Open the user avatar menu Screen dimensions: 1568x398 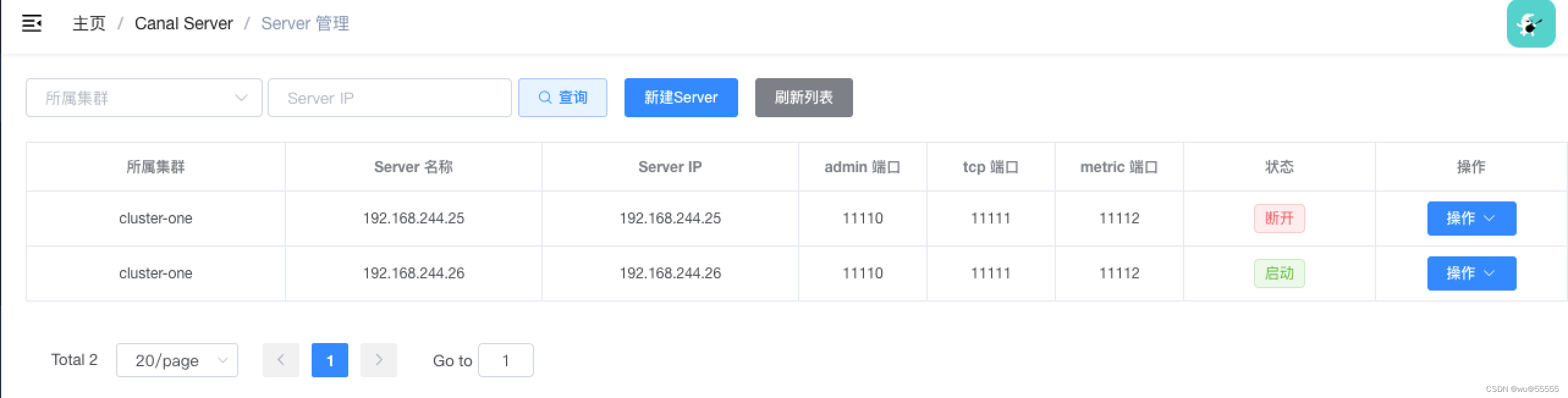[x=1530, y=24]
